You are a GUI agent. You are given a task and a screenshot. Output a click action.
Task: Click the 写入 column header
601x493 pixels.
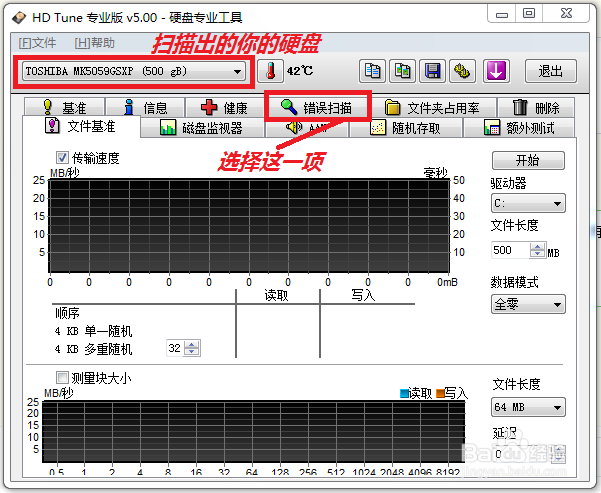point(363,295)
